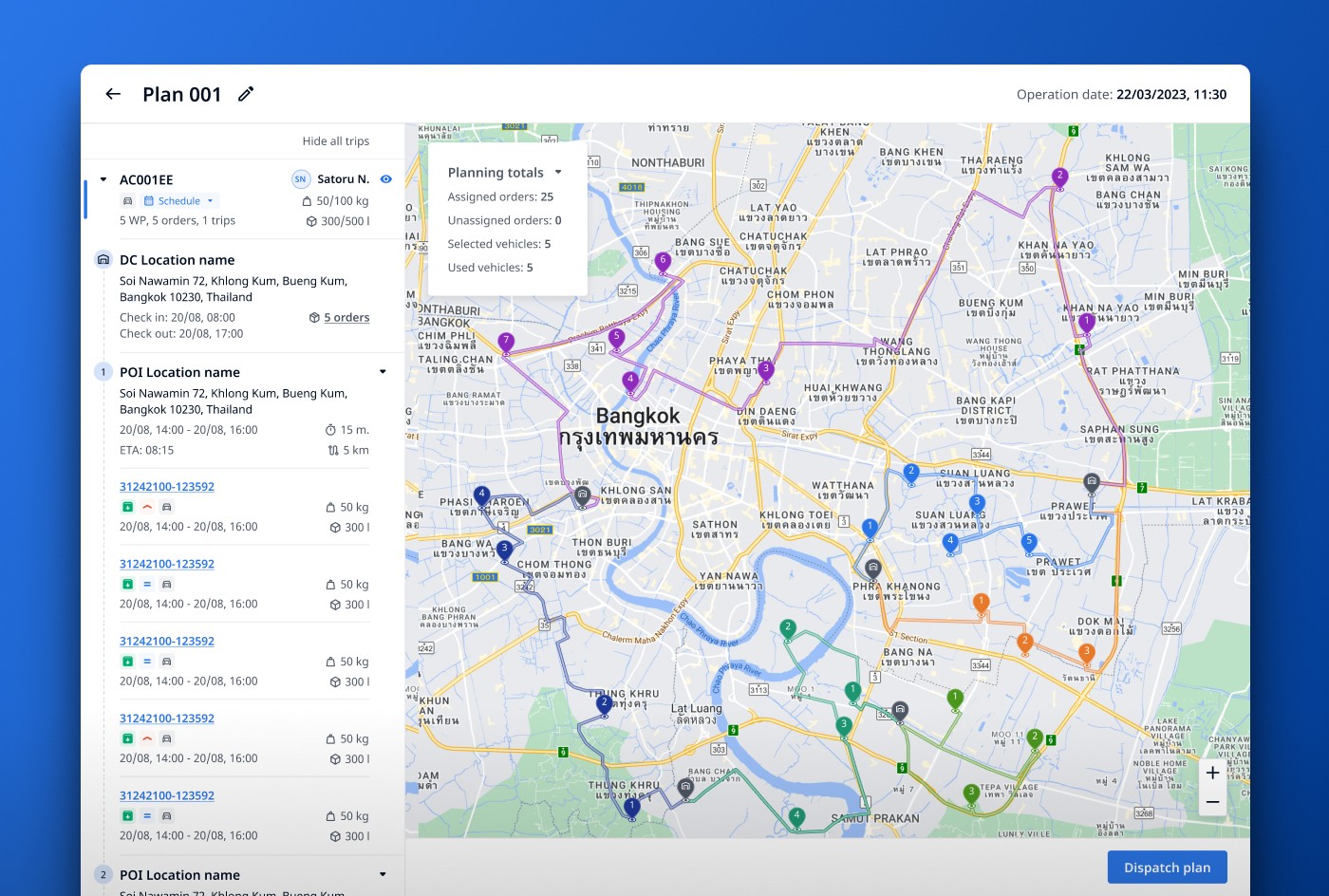Screen dimensions: 1329x896
Task: Click Check in: 20/08, 08:00
Action: pos(178,318)
